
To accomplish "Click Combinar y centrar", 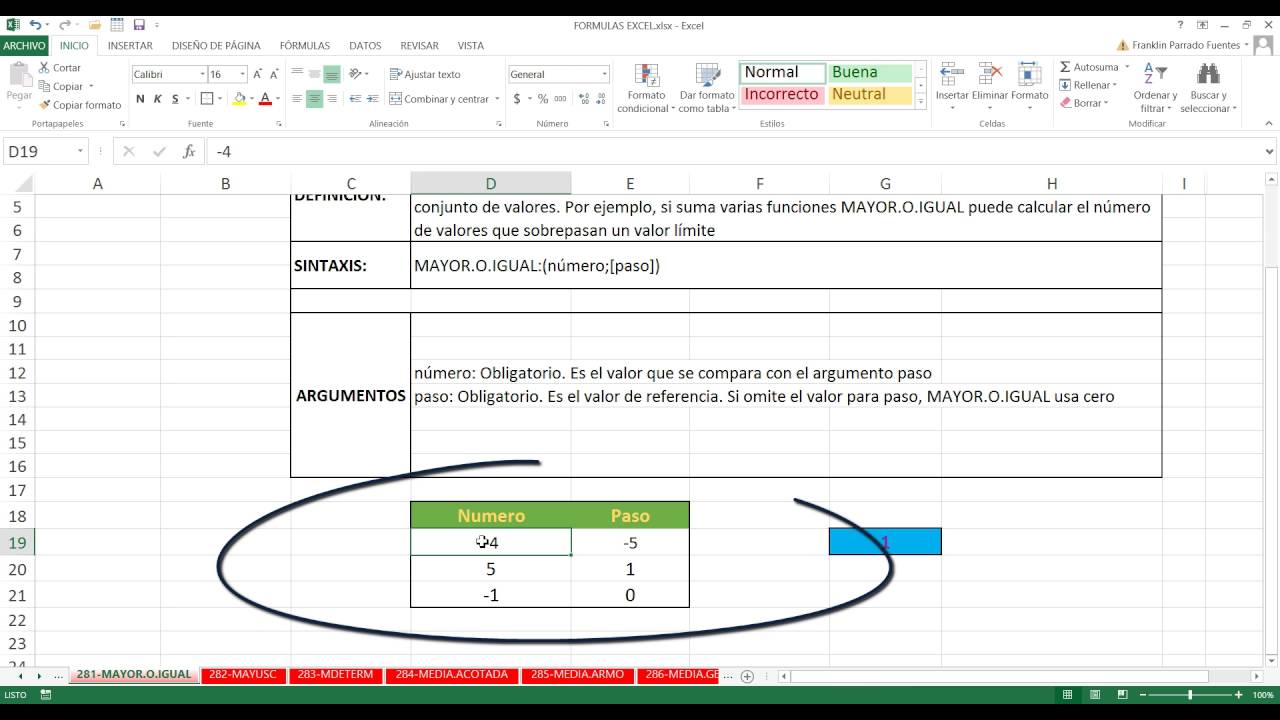I will 439,99.
